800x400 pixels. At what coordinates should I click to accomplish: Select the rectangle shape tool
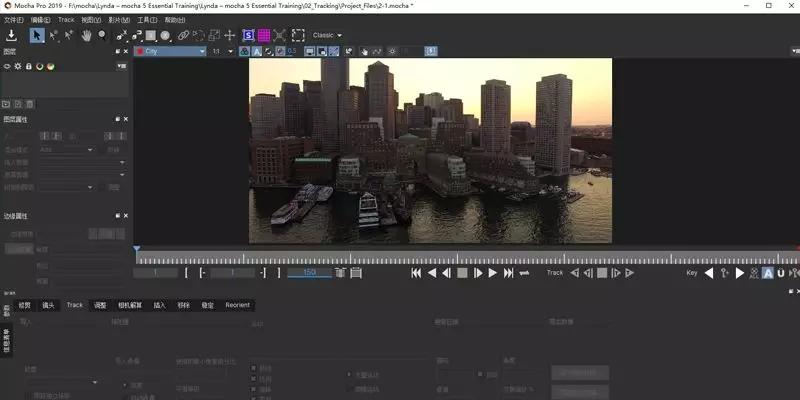[x=151, y=35]
